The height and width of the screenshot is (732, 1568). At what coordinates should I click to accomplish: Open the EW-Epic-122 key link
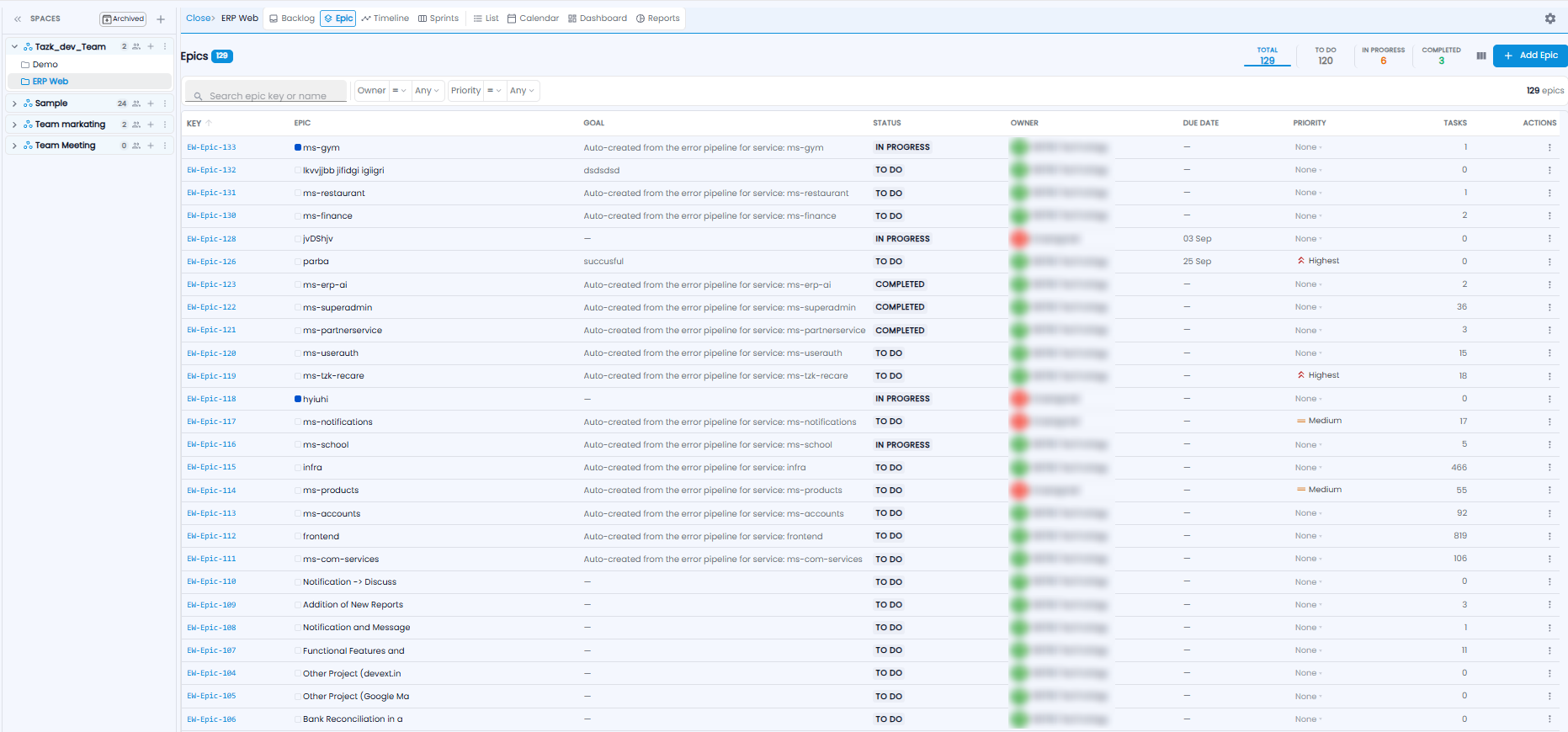pyautogui.click(x=211, y=307)
